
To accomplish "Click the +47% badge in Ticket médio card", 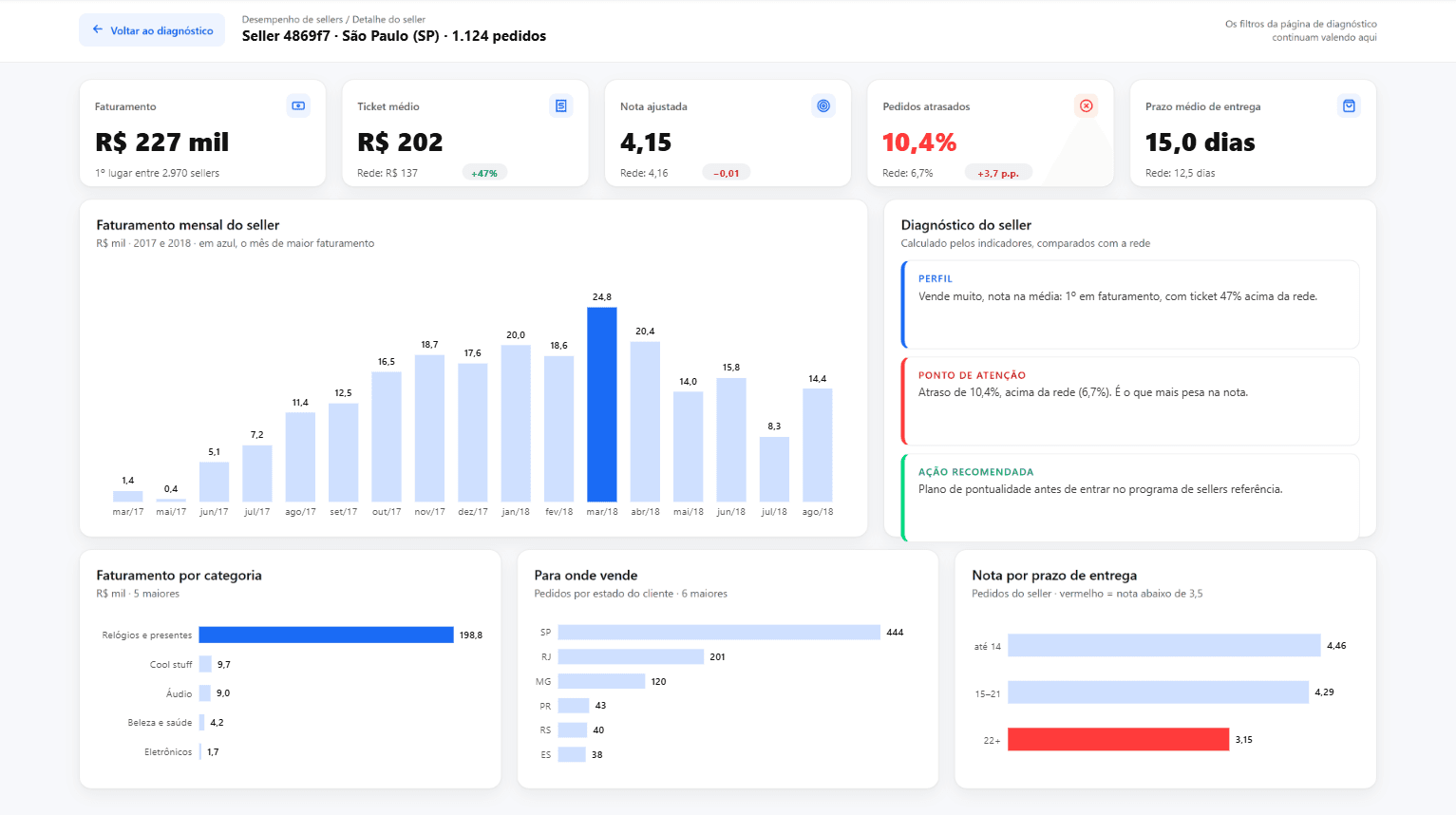I will tap(484, 173).
